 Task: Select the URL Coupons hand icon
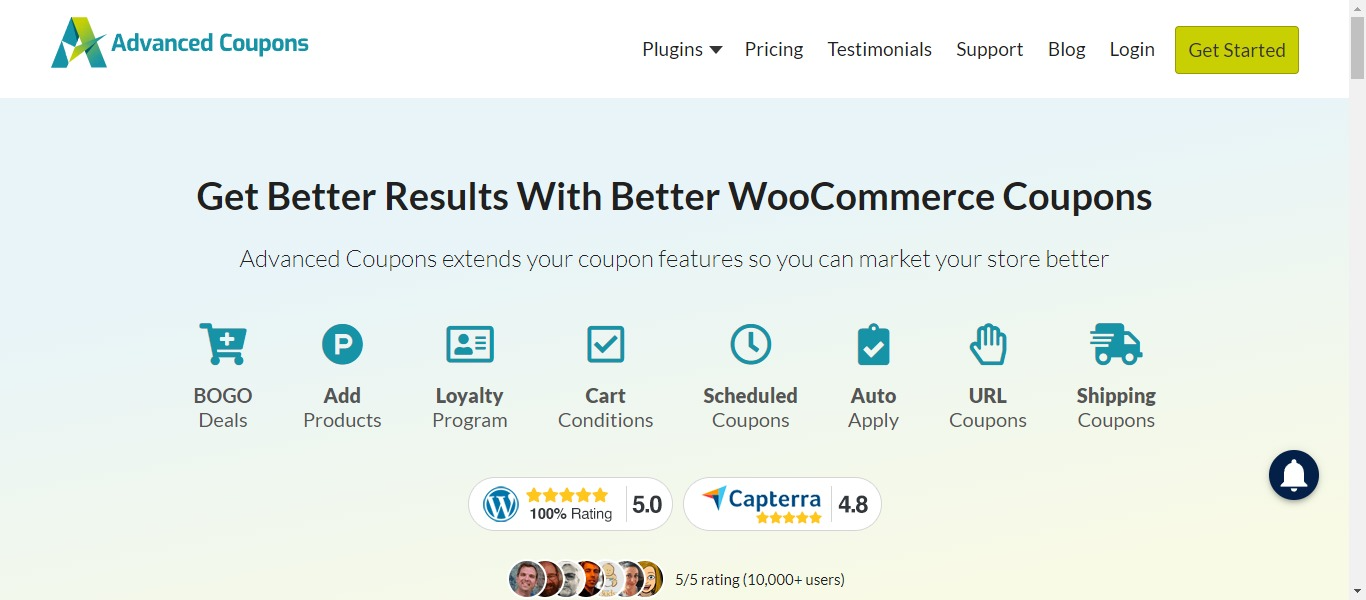click(x=987, y=344)
